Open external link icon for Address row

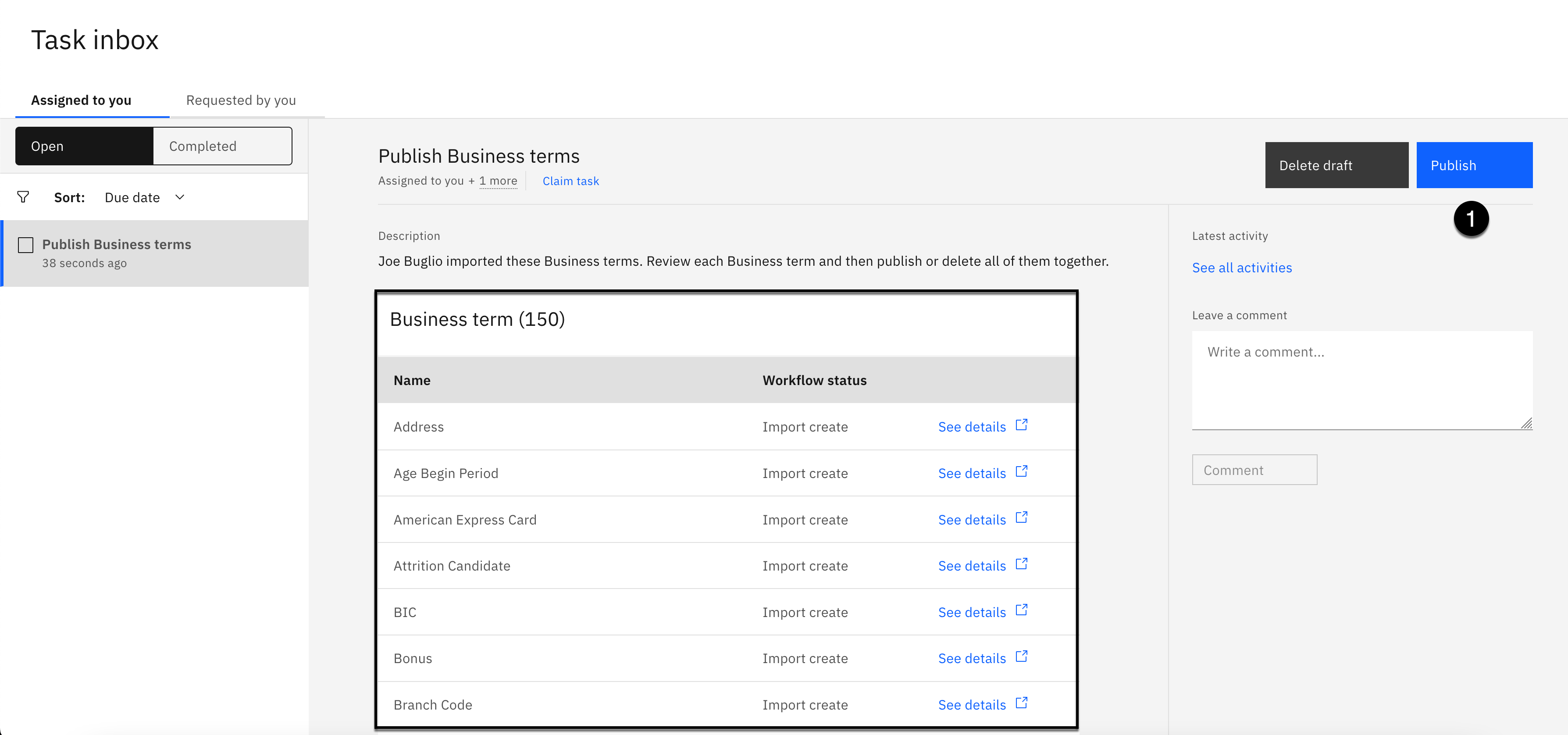pos(1021,425)
